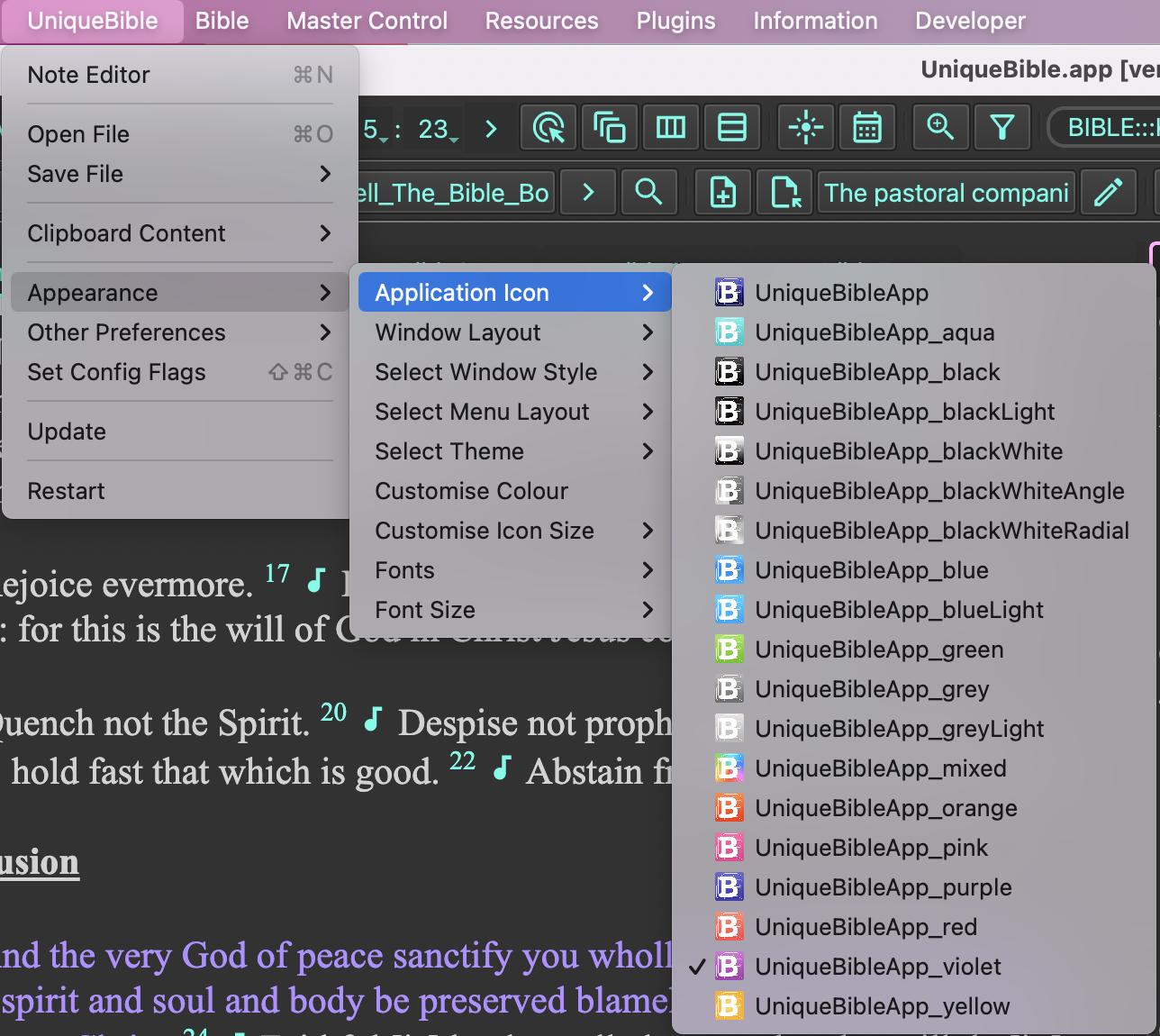Open the Plugins menu
This screenshot has height=1036, width=1160.
tap(675, 21)
